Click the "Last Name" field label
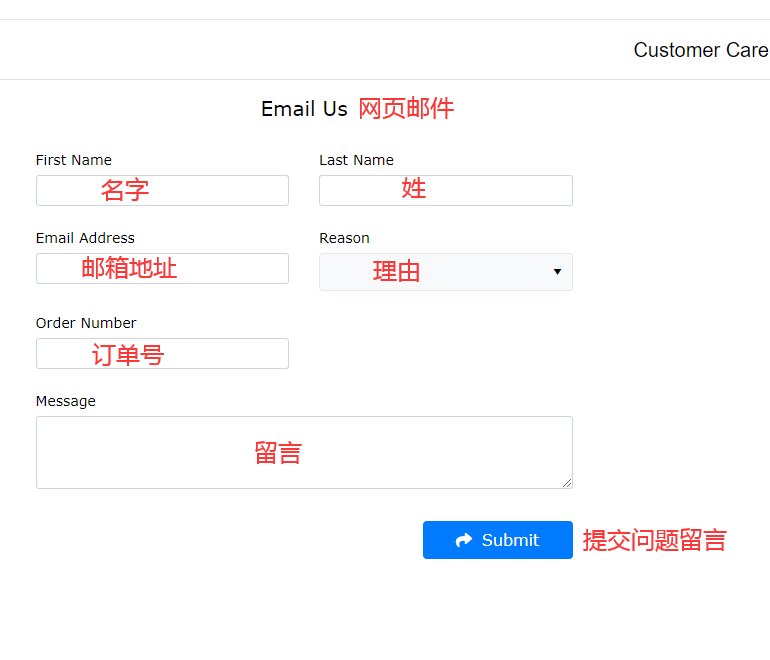The width and height of the screenshot is (770, 660). (356, 160)
